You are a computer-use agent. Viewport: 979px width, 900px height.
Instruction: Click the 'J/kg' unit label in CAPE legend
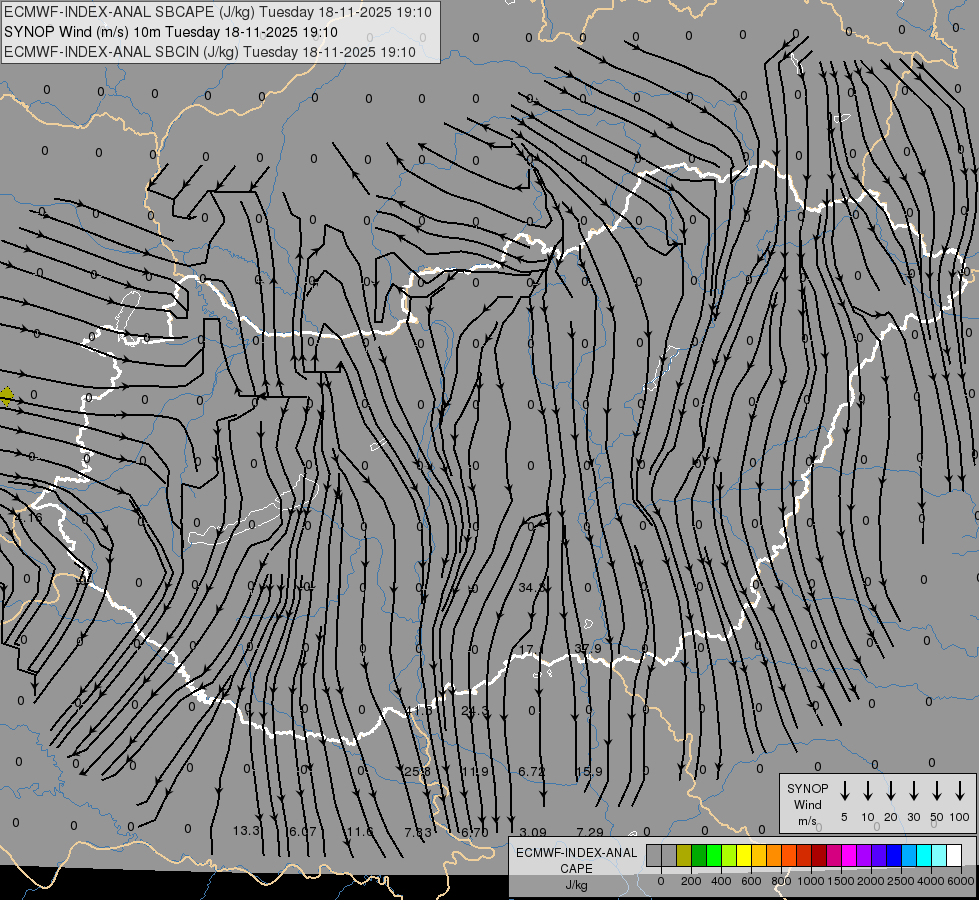coord(576,885)
